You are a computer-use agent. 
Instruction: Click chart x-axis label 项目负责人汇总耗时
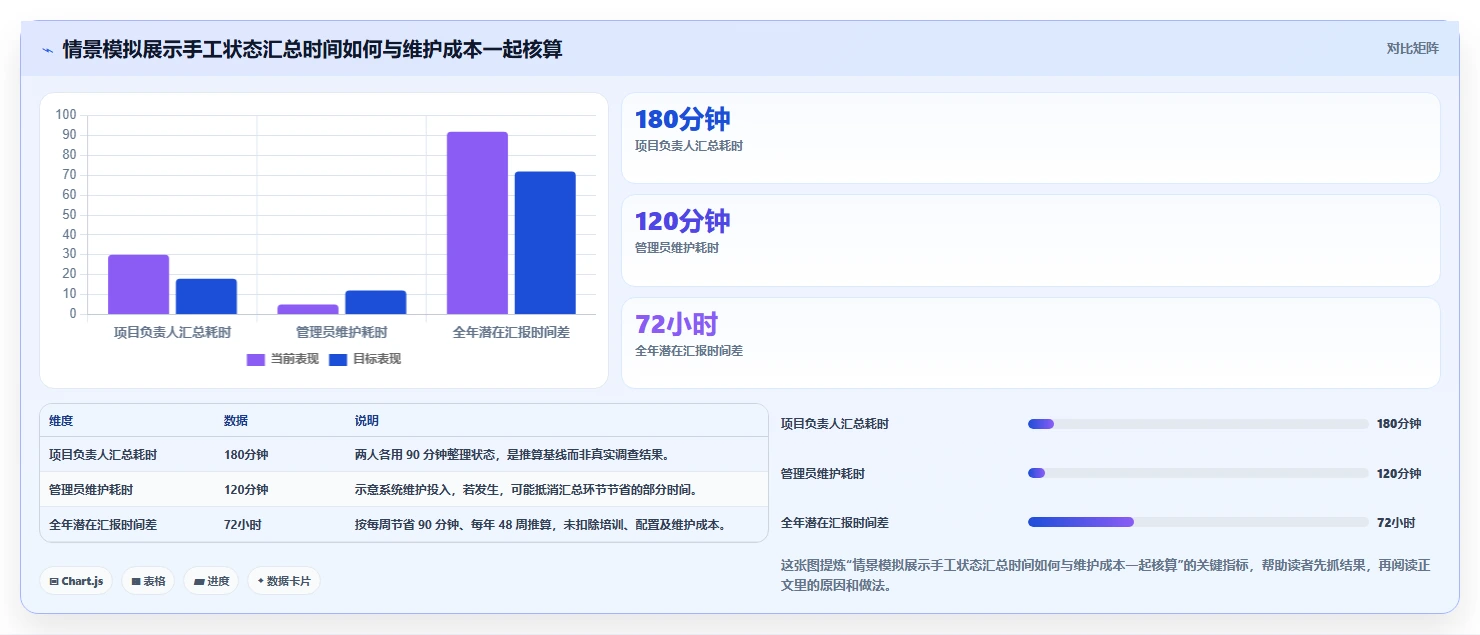[x=172, y=332]
